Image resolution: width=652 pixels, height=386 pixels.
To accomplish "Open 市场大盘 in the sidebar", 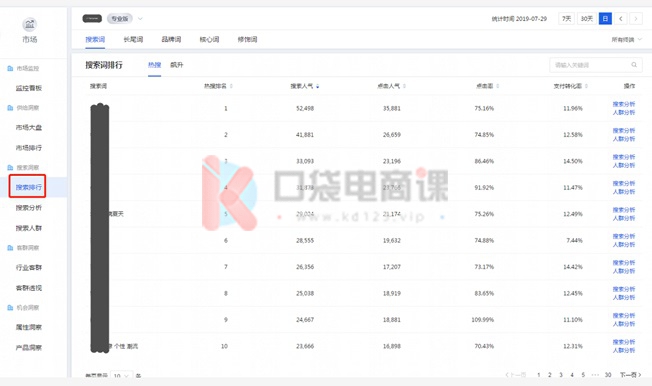I will 29,128.
